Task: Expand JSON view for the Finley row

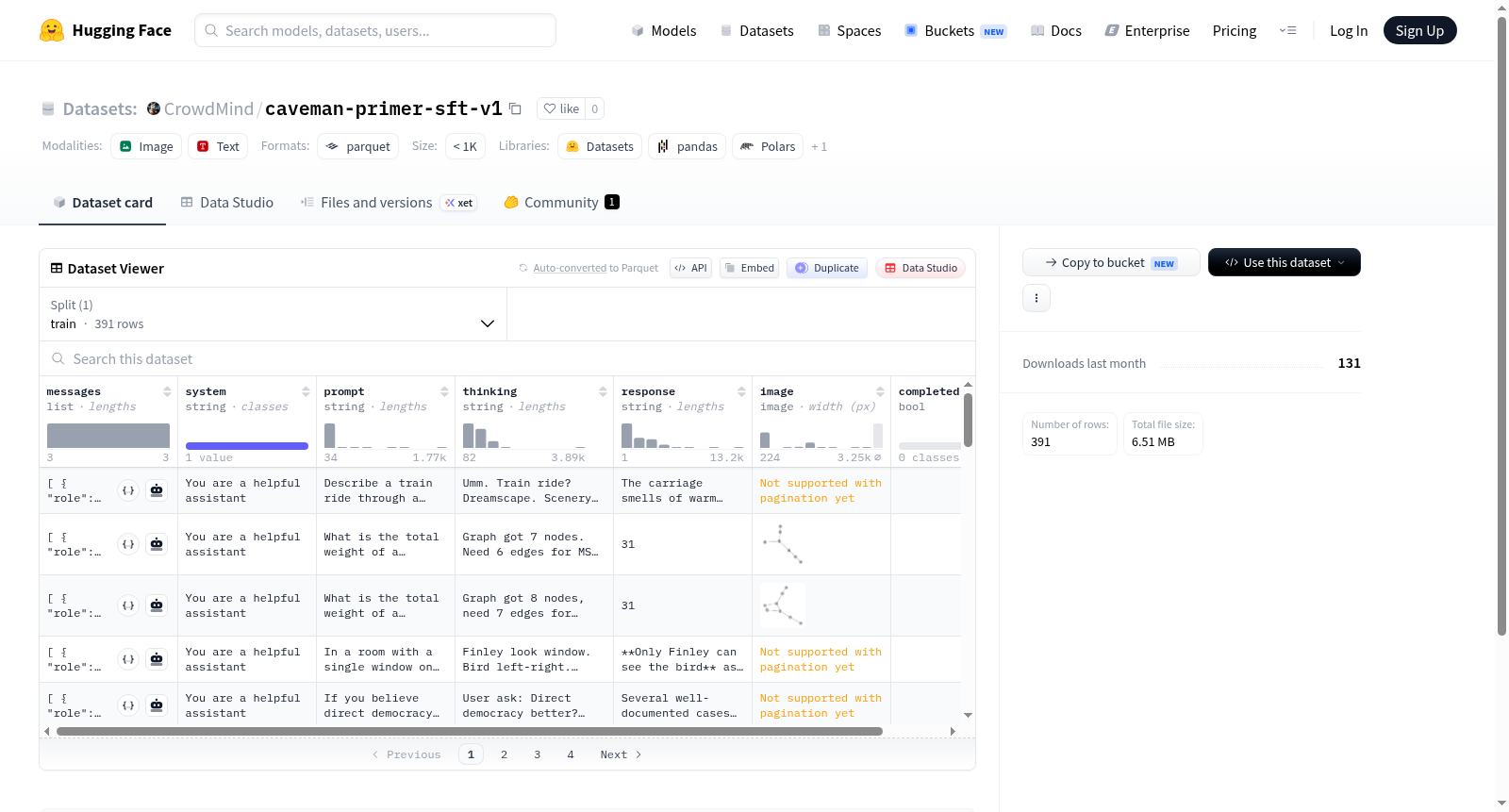Action: point(128,659)
